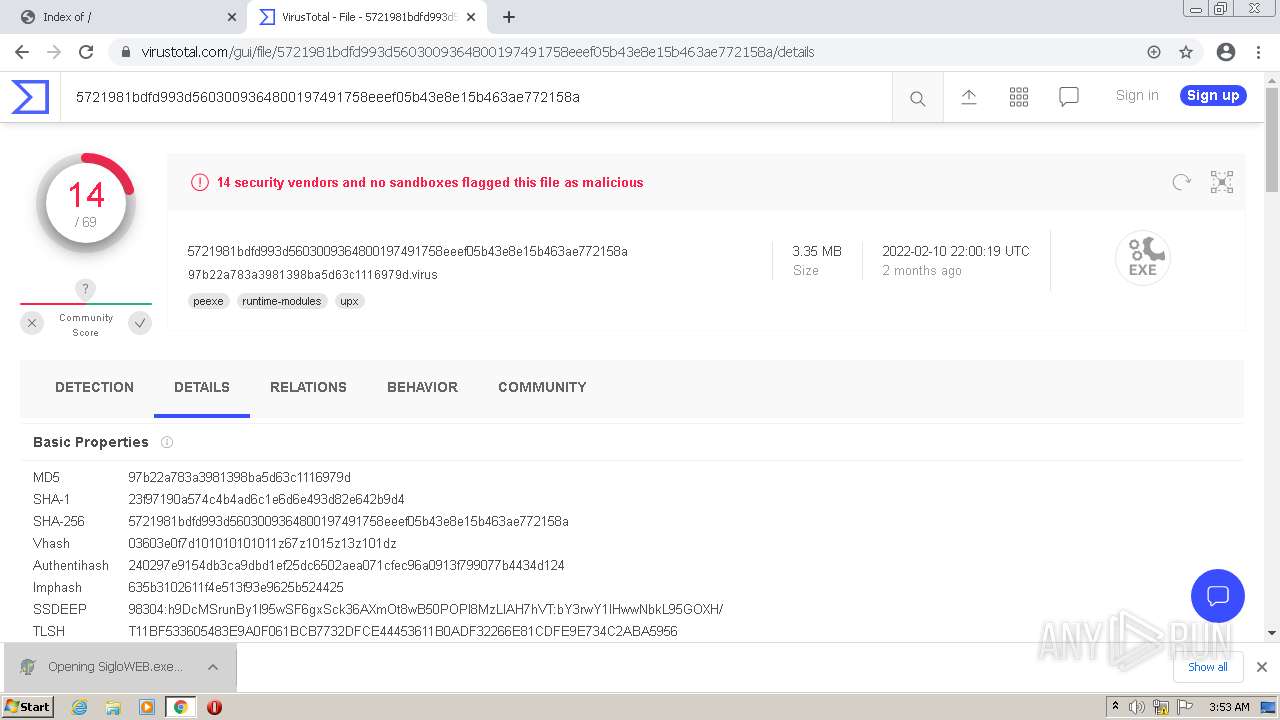
Task: Click the EXE file type icon
Action: click(1143, 258)
